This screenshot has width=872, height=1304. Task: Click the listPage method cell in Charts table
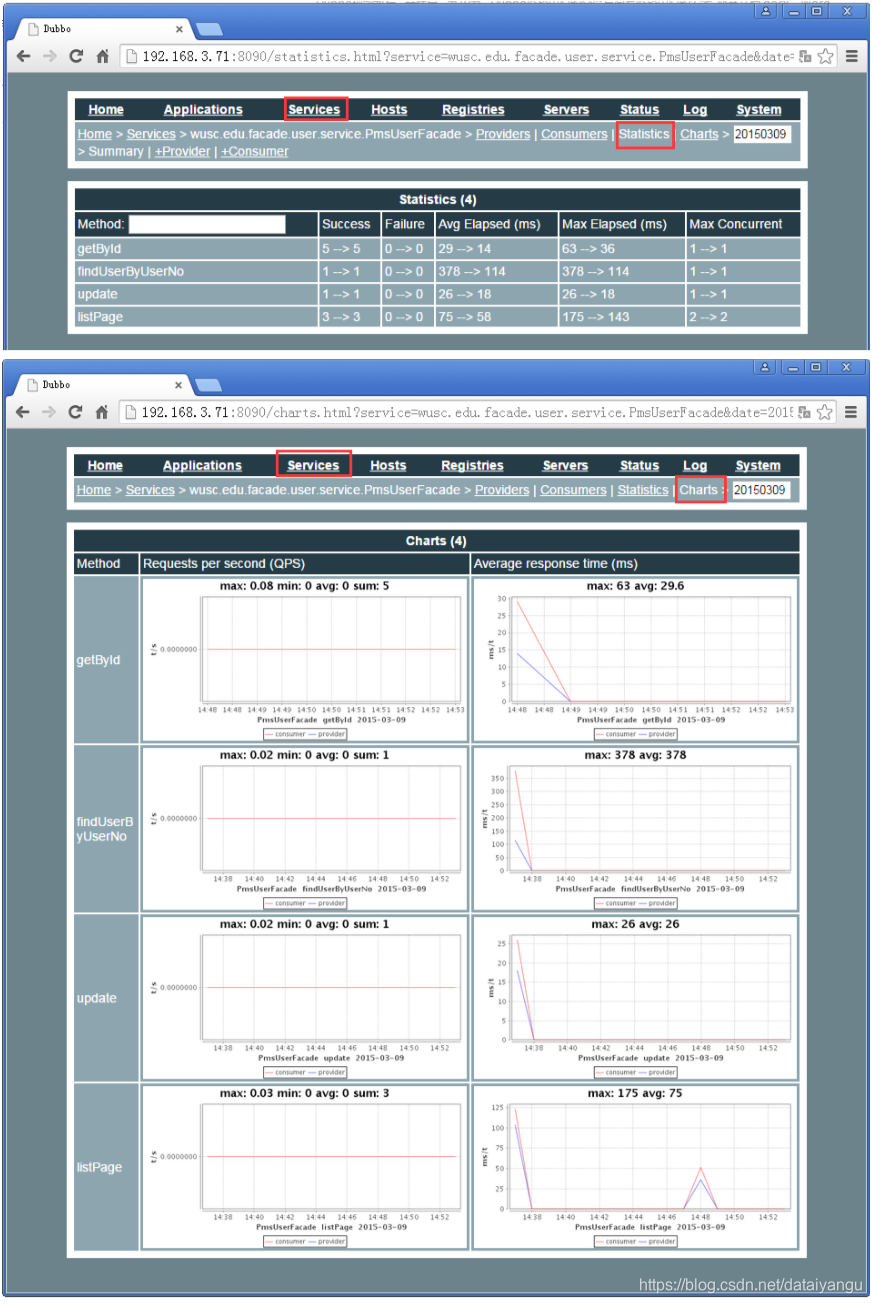click(106, 1167)
